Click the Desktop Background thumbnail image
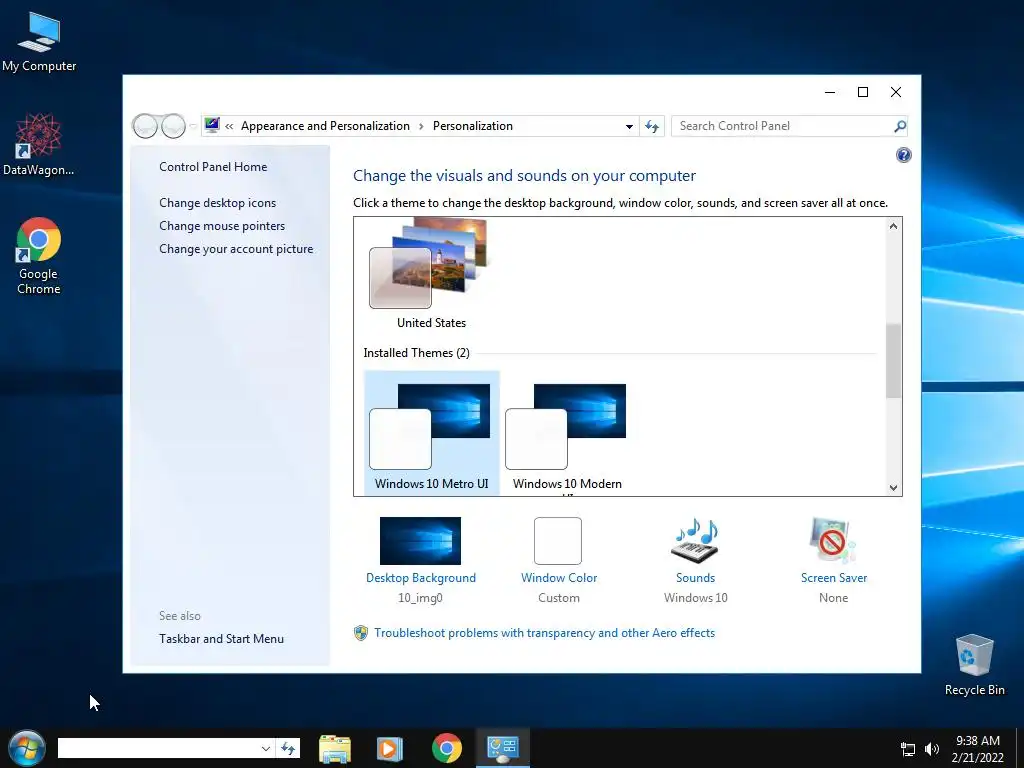 pos(420,541)
